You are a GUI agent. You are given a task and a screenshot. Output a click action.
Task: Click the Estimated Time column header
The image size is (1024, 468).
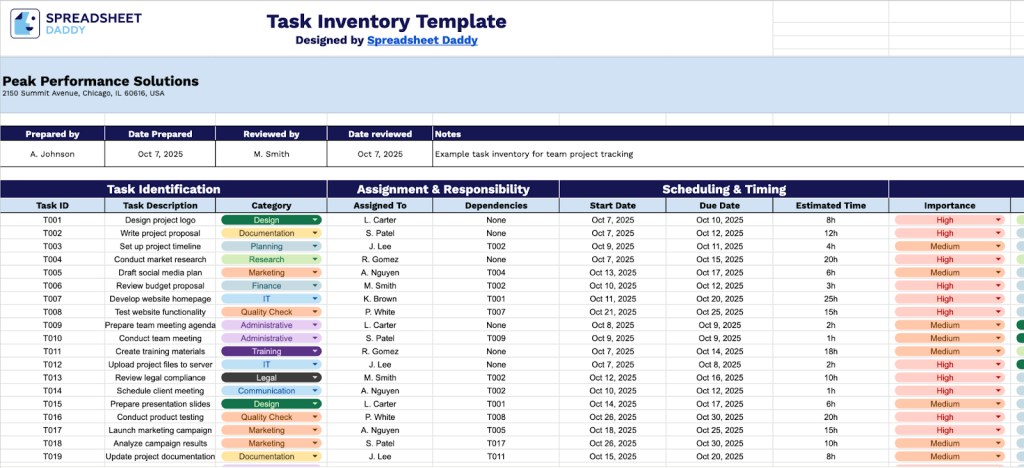831,205
